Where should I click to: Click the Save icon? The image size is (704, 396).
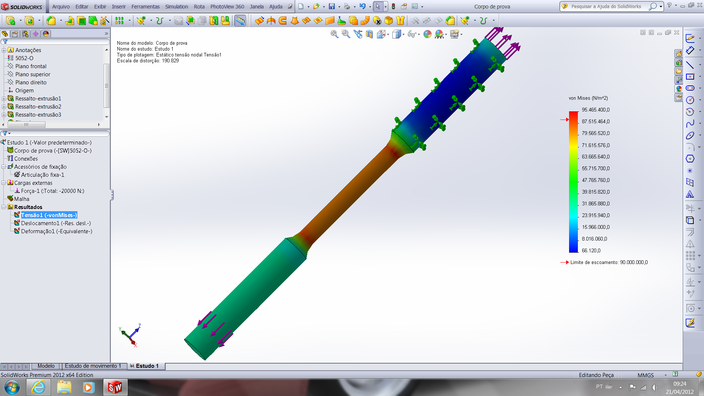coord(331,6)
